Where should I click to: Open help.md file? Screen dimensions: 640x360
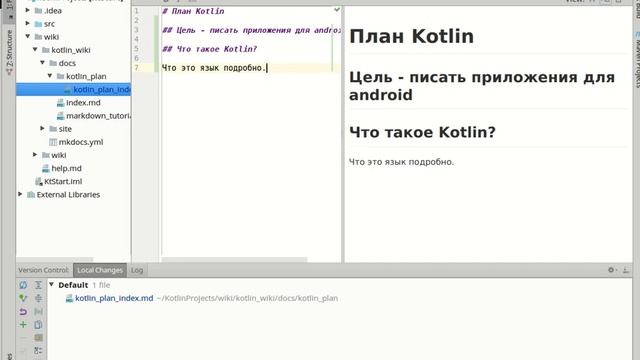pos(62,168)
